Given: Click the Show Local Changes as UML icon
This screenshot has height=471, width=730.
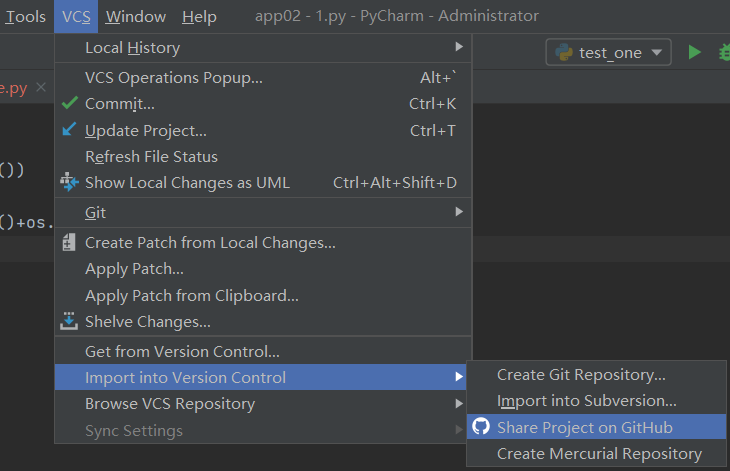Looking at the screenshot, I should (69, 182).
